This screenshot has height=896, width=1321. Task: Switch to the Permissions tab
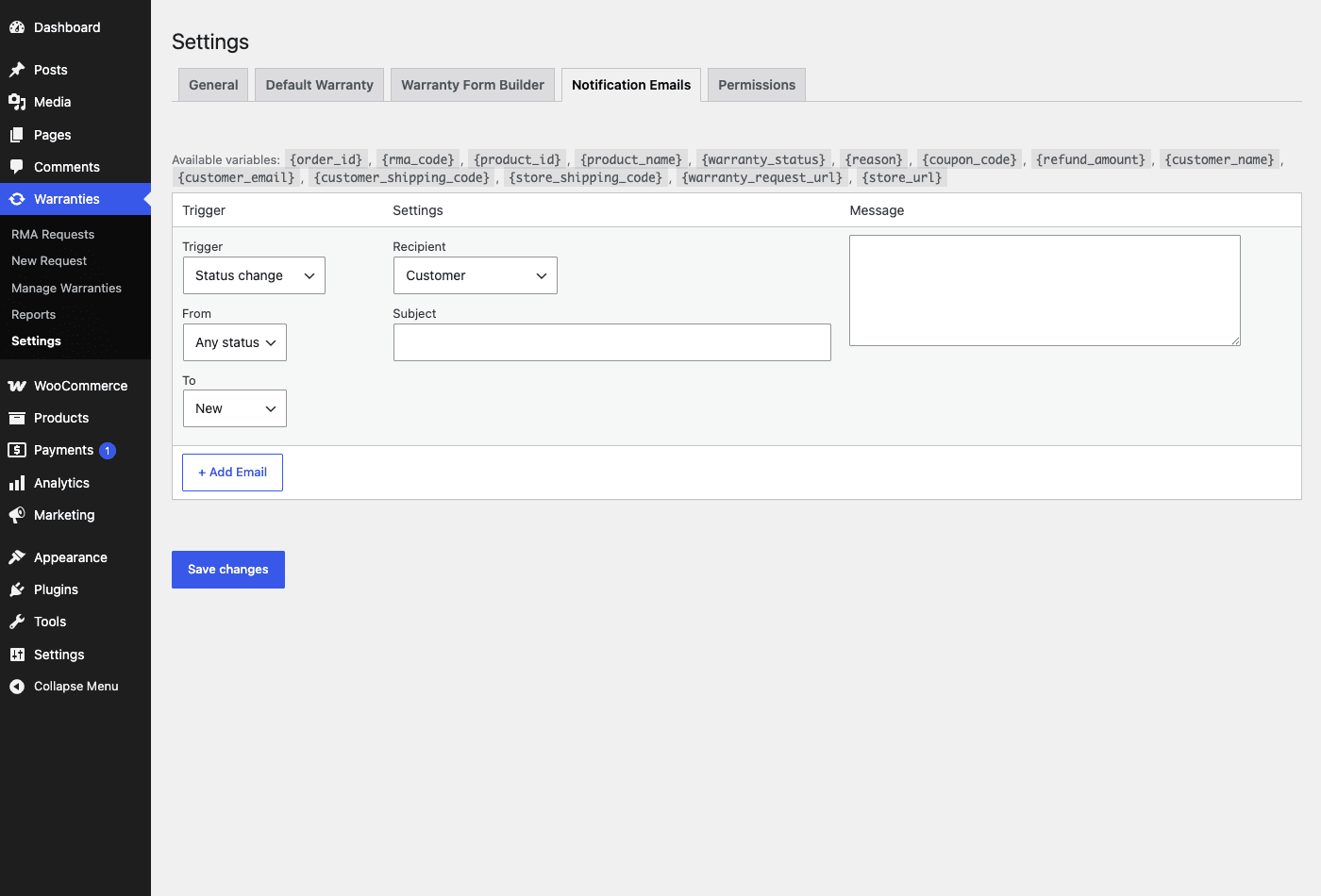(x=757, y=85)
